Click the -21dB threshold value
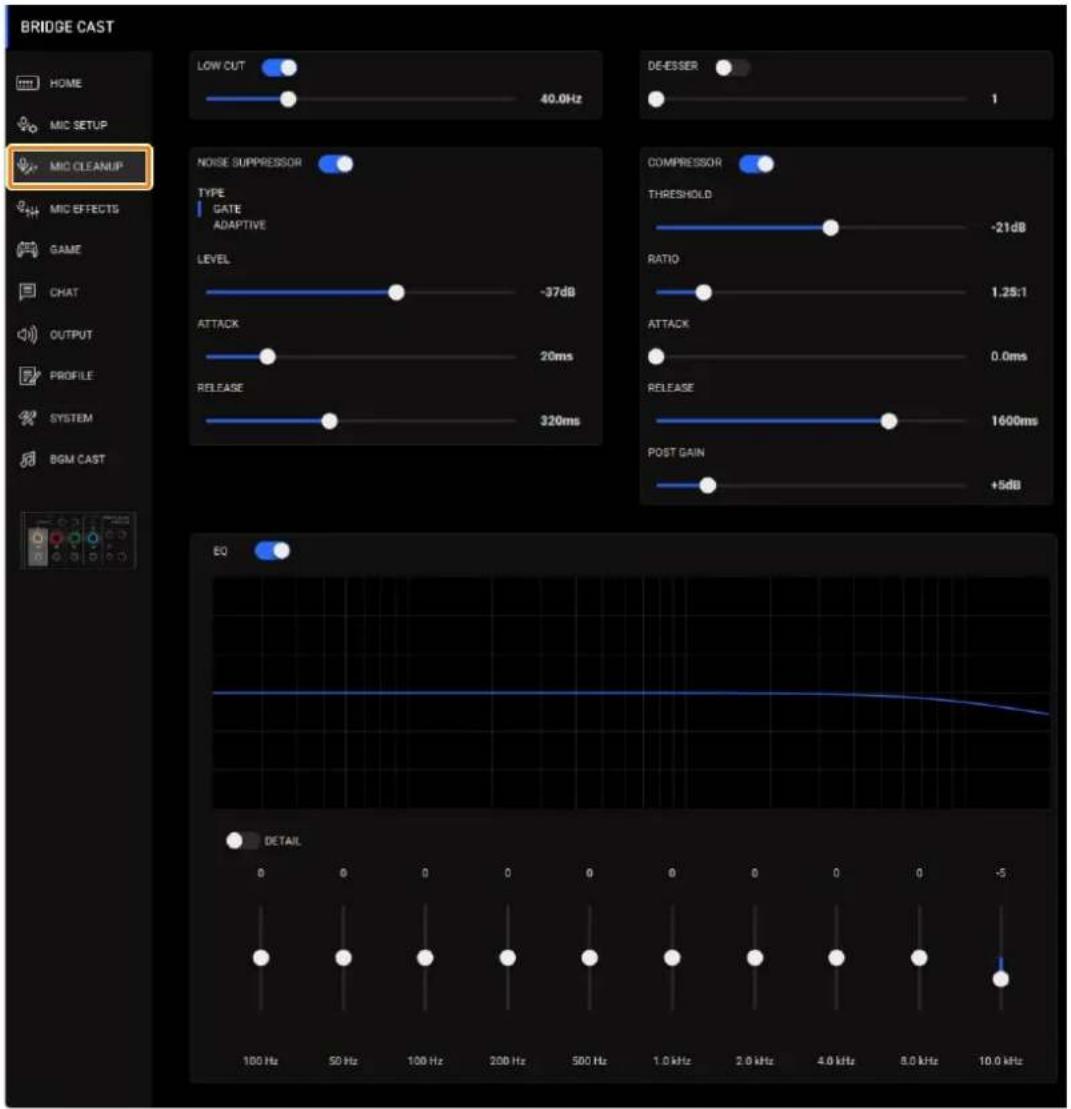 [1009, 228]
